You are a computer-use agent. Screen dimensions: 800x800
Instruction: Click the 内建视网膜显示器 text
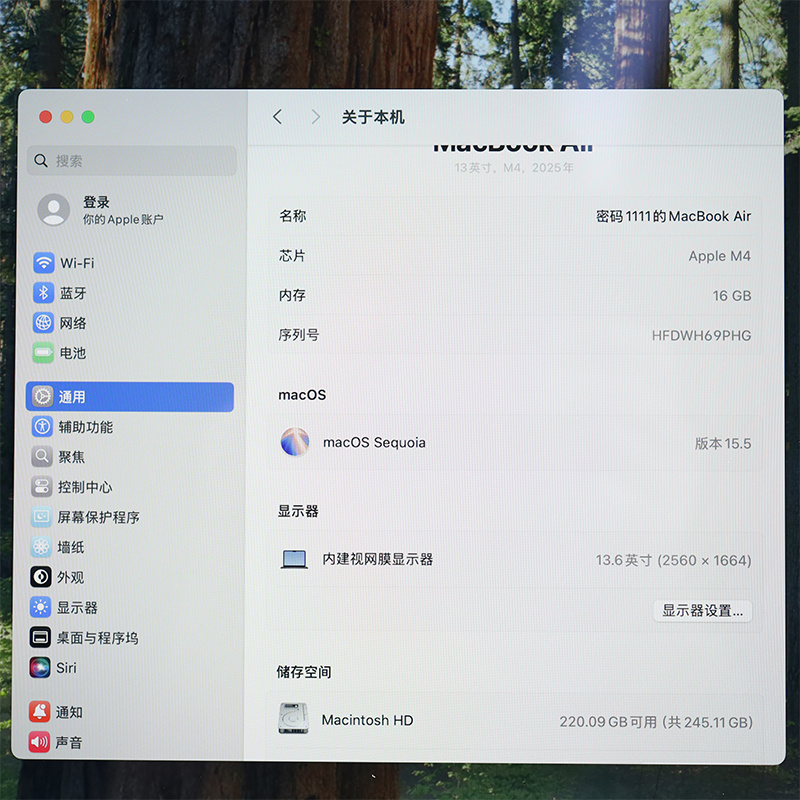click(x=378, y=559)
